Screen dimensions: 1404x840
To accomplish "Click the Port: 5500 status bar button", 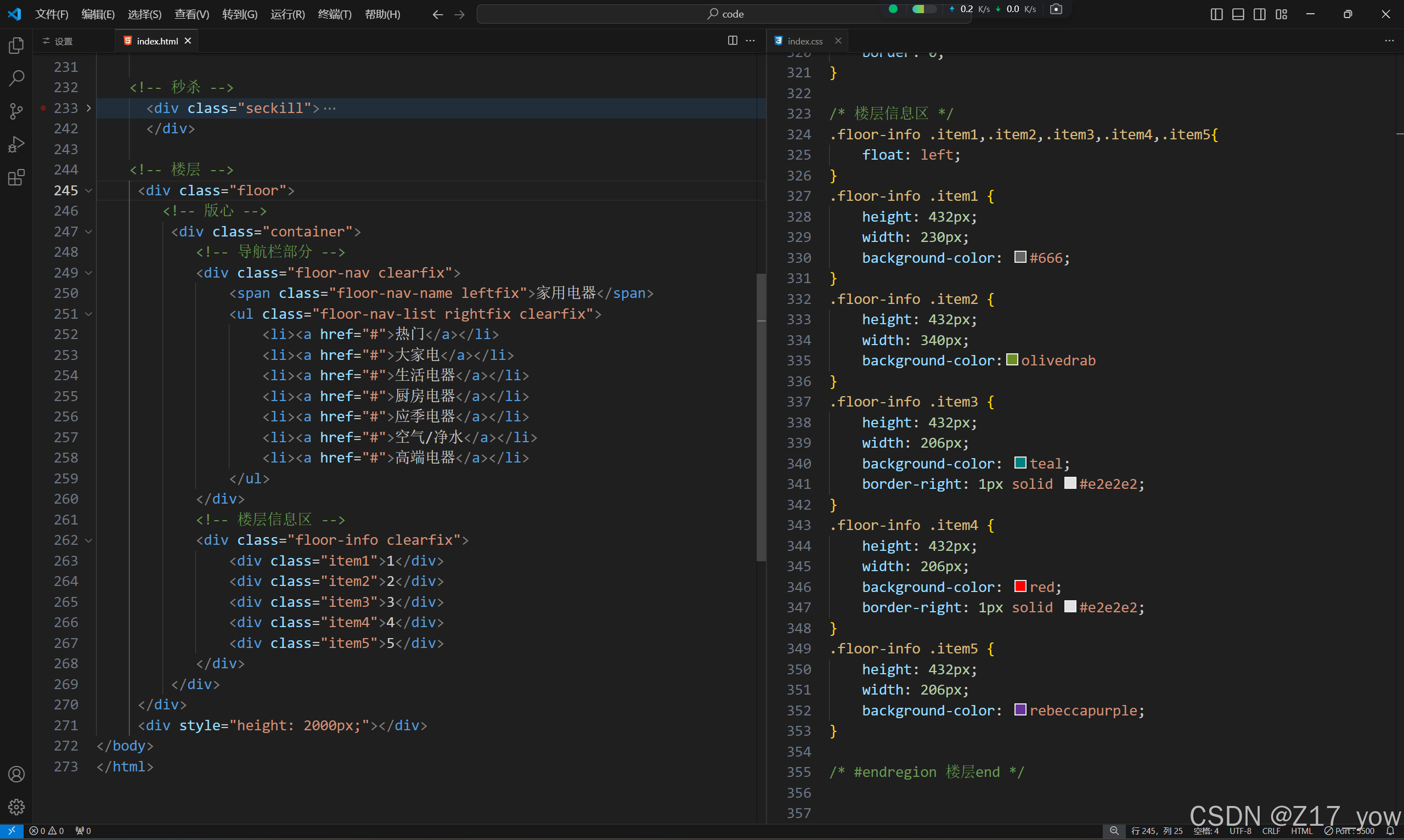I will 1350,831.
